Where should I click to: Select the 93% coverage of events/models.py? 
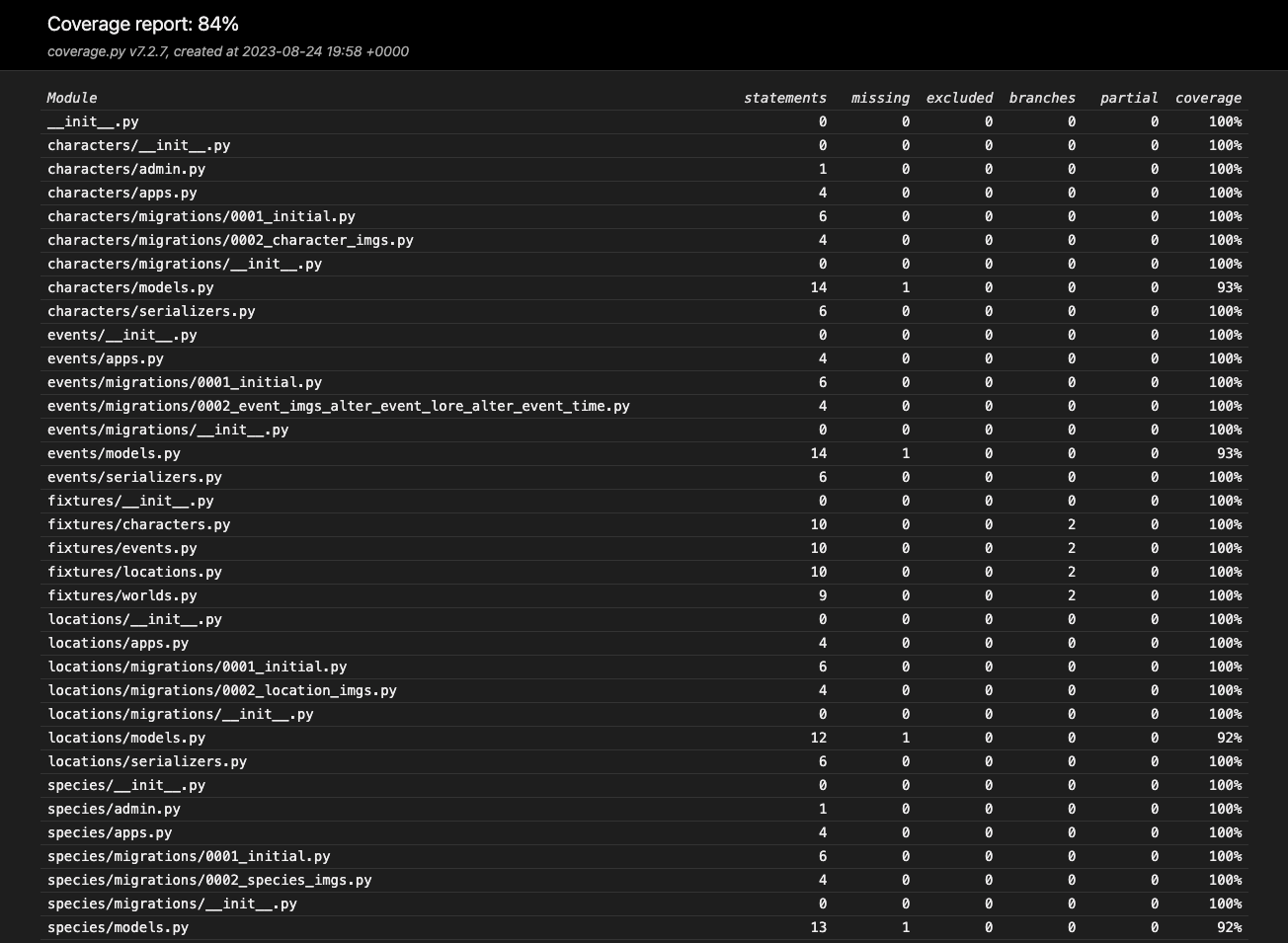click(x=1229, y=453)
